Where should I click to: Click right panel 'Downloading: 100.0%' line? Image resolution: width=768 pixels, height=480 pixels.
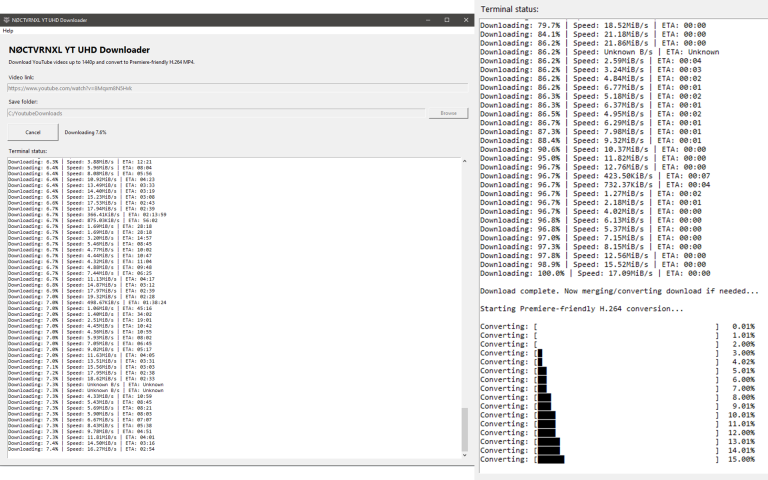coord(595,273)
